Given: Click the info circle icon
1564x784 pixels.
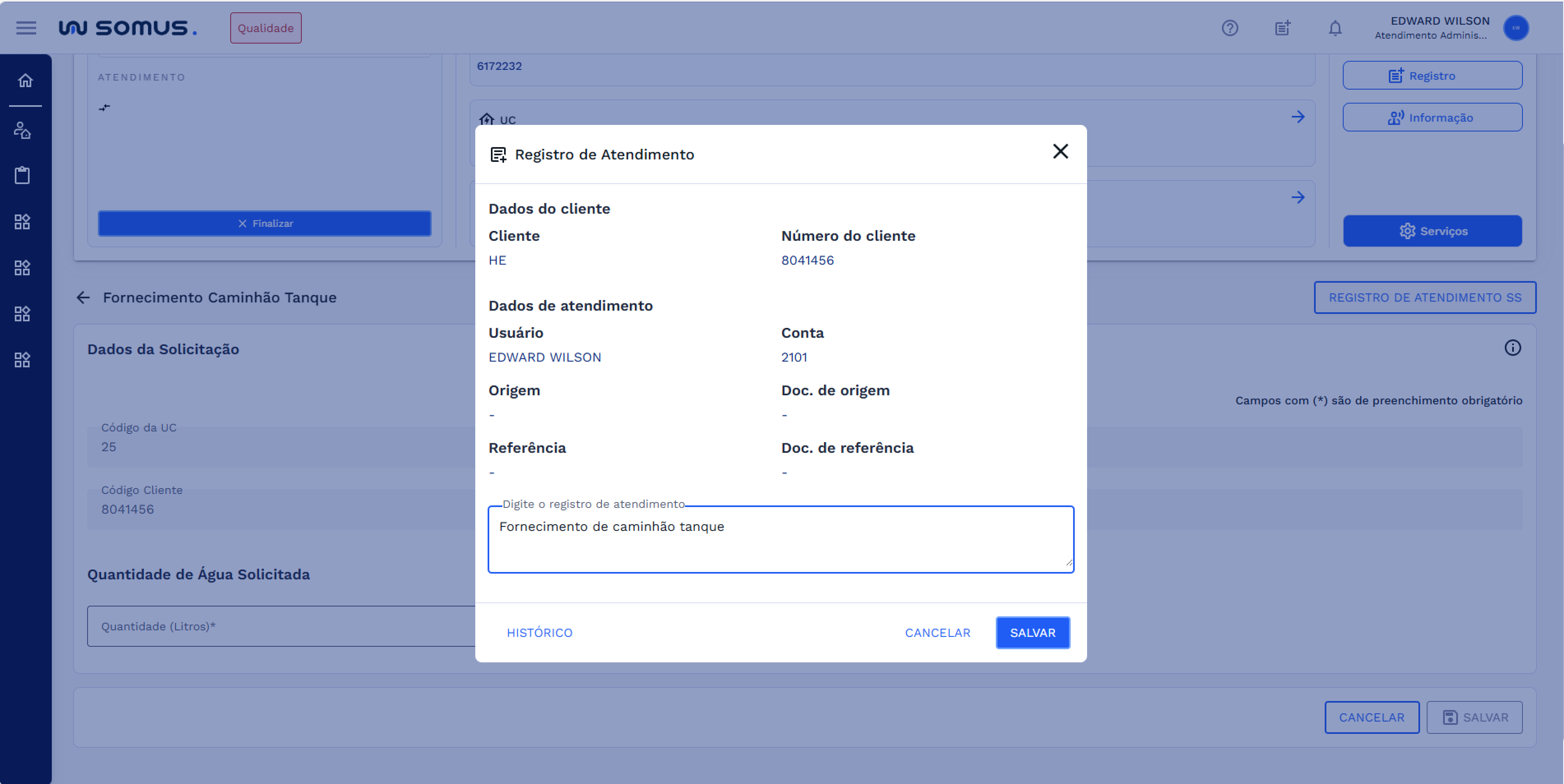Looking at the screenshot, I should point(1512,348).
